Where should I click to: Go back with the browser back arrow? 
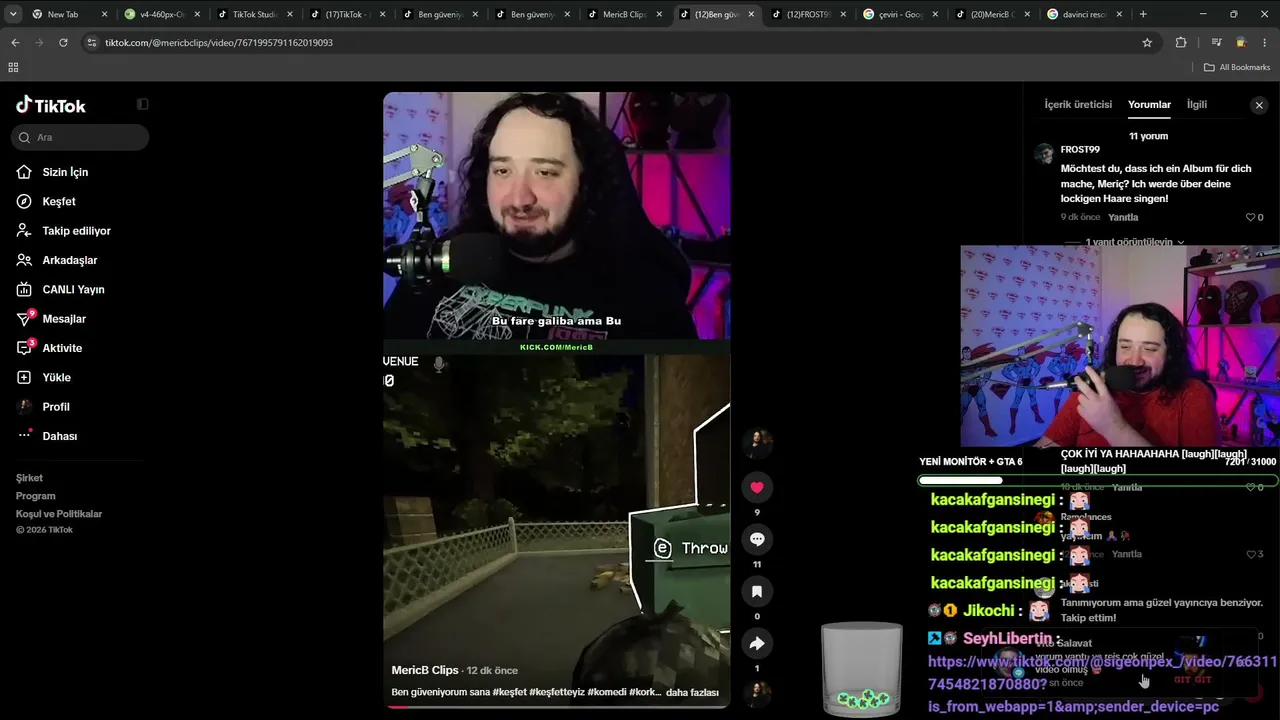(x=15, y=43)
